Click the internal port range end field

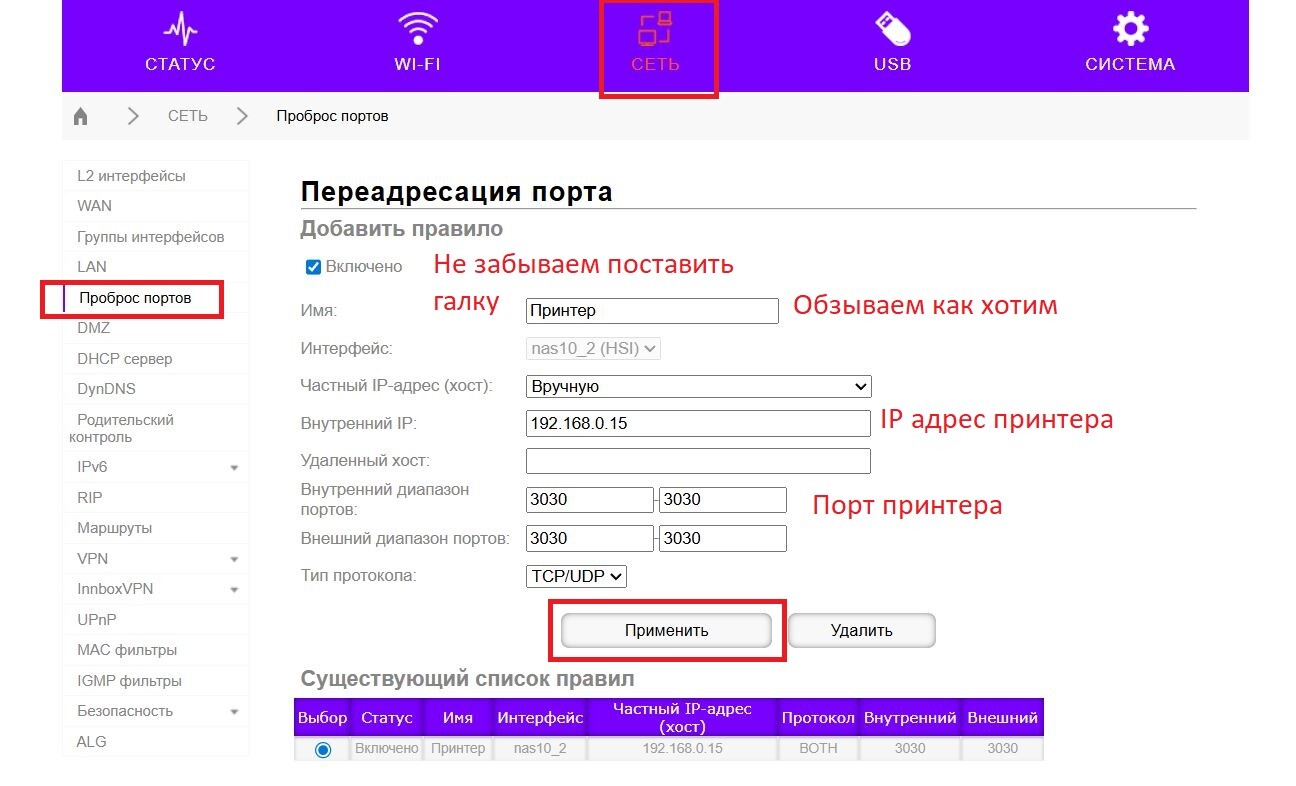click(723, 500)
